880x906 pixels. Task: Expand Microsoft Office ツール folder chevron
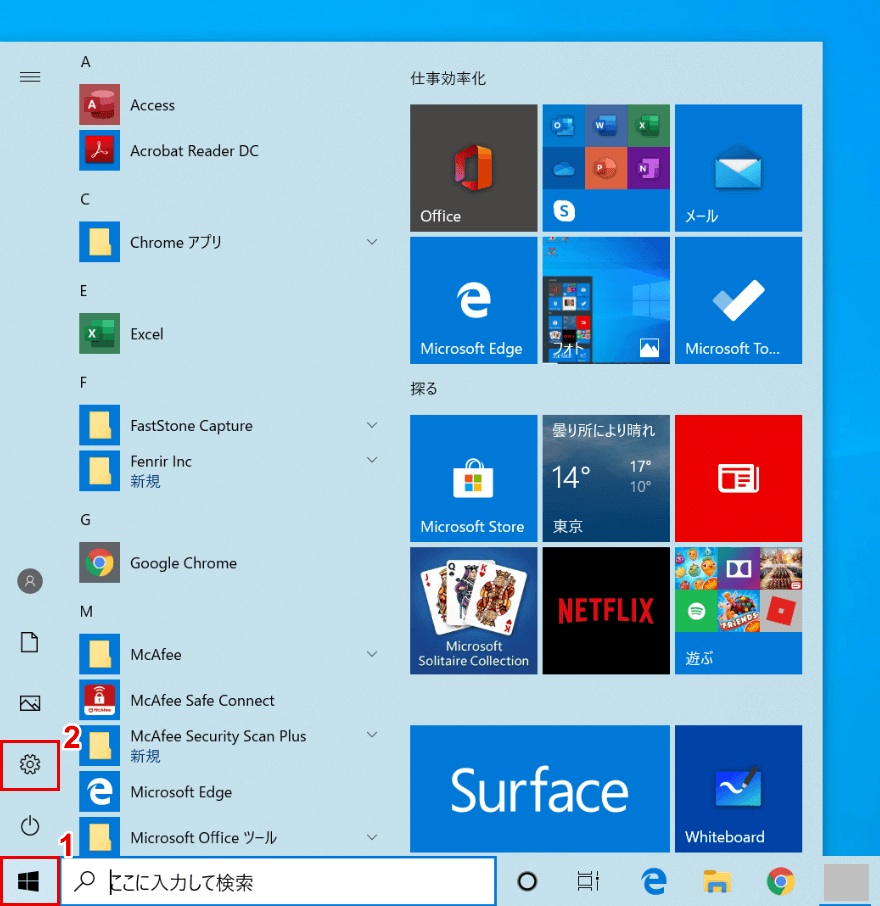(372, 837)
